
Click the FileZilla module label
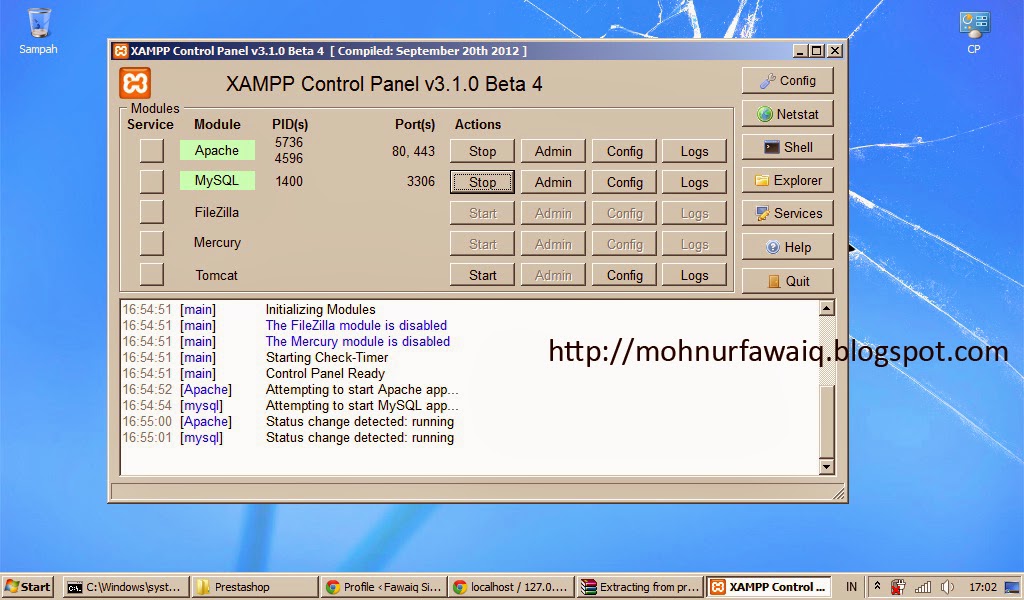(x=217, y=212)
